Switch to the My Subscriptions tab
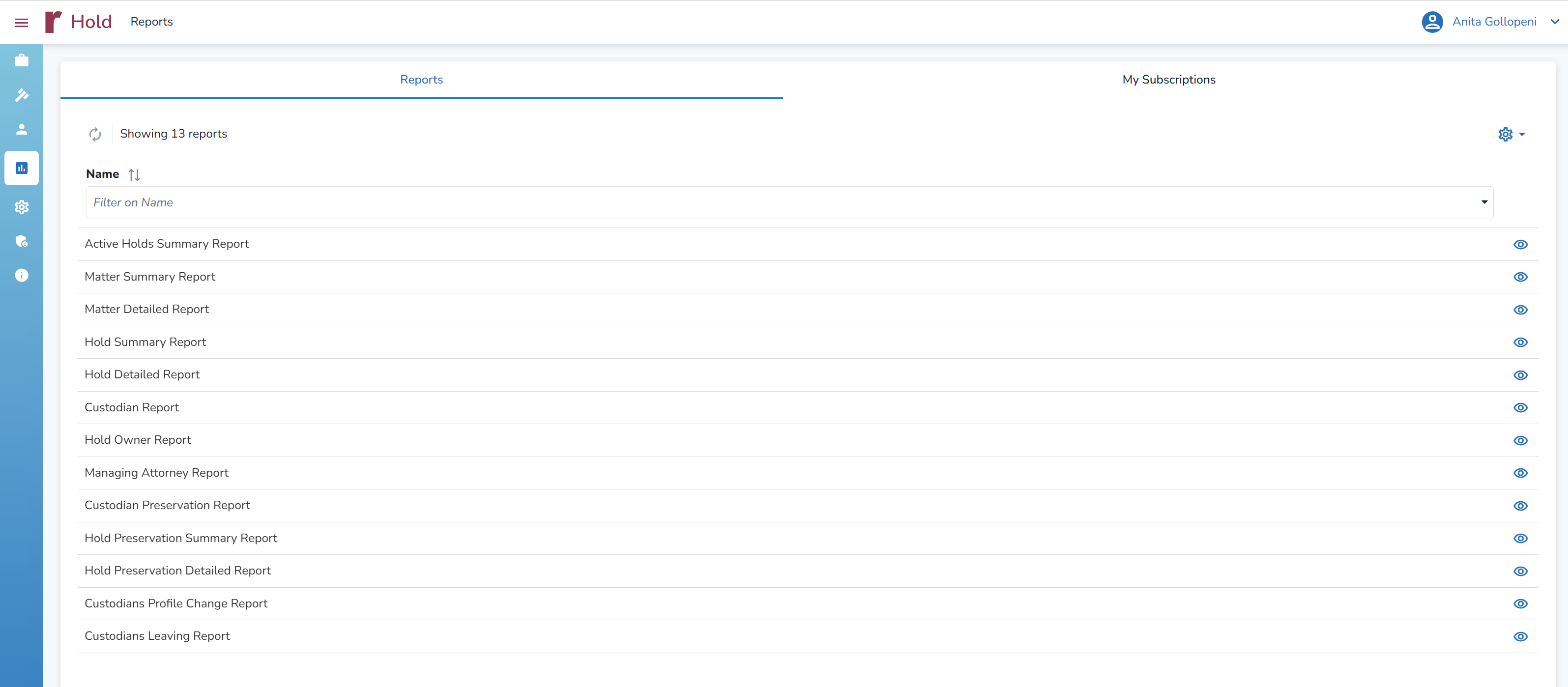The width and height of the screenshot is (1568, 687). point(1168,80)
